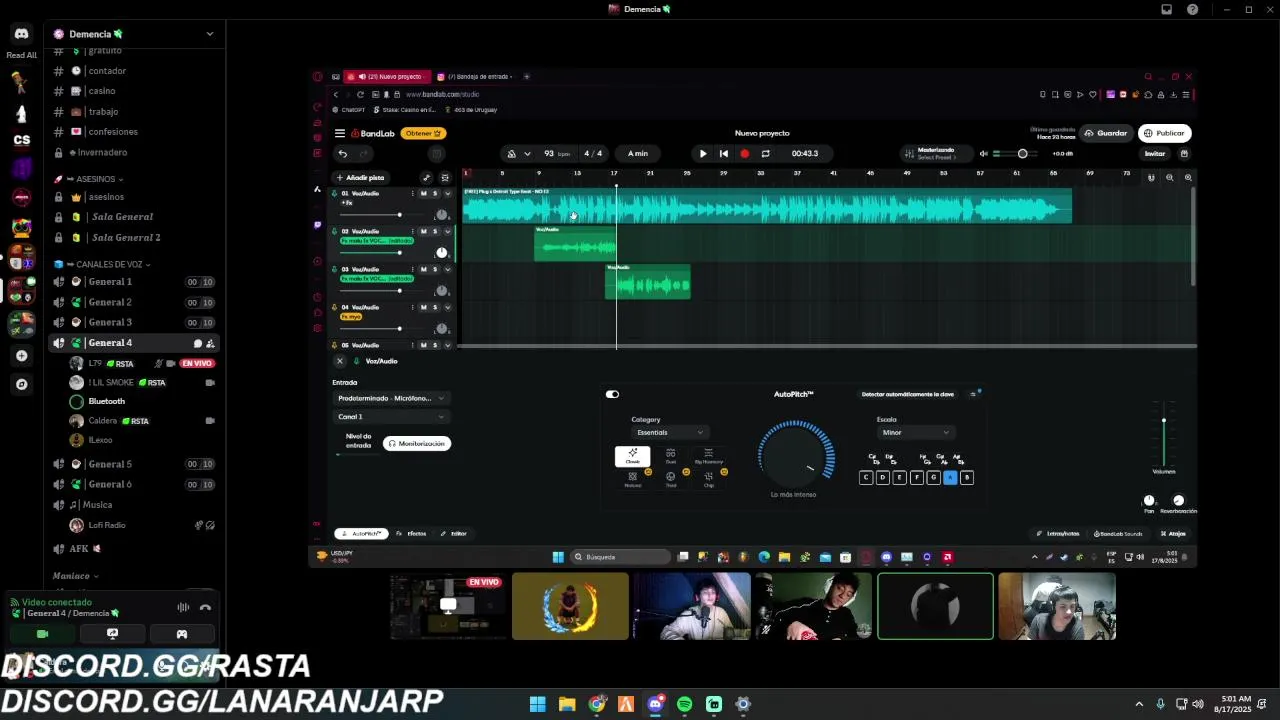Save project with Guardar button
Image resolution: width=1280 pixels, height=720 pixels.
tap(1106, 133)
